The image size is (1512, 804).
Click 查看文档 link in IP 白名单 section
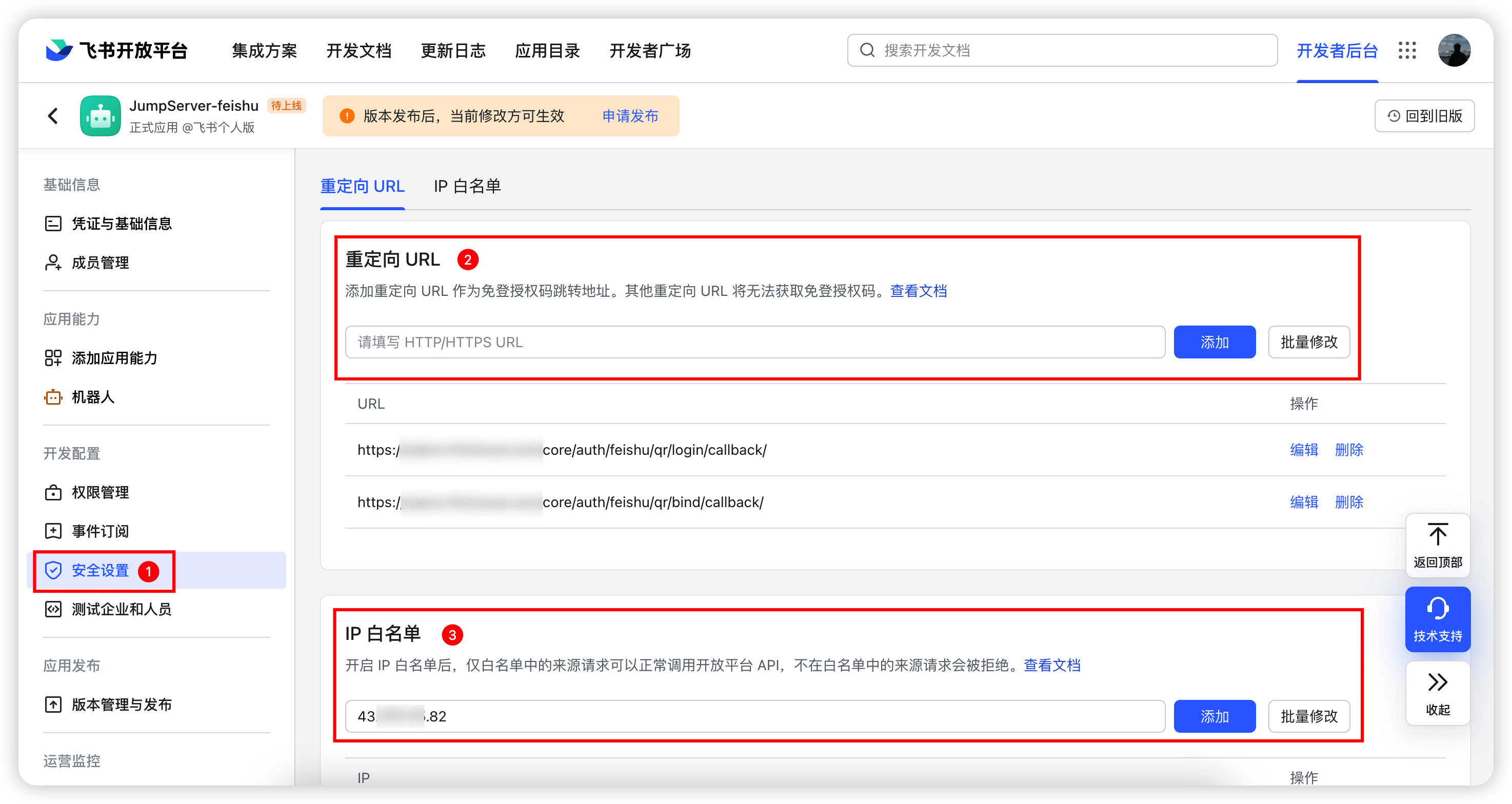point(1052,666)
